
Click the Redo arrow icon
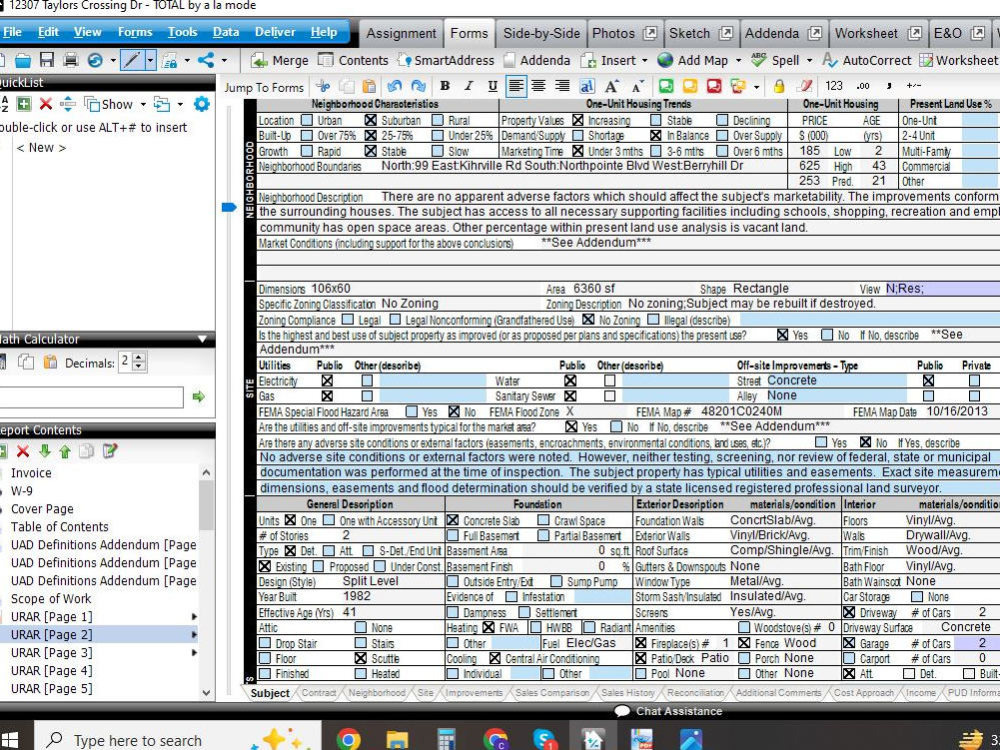coord(418,86)
